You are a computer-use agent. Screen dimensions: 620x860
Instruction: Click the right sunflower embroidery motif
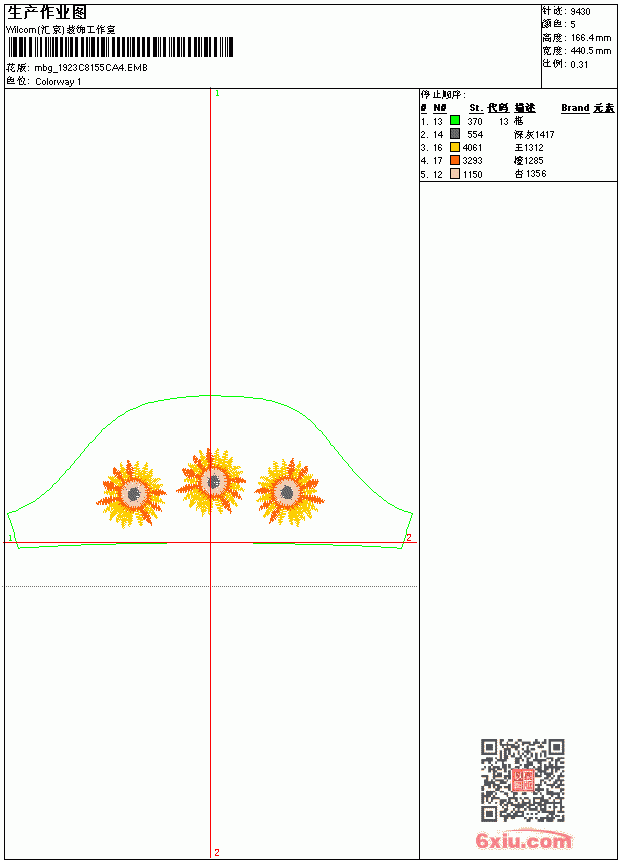coord(289,492)
